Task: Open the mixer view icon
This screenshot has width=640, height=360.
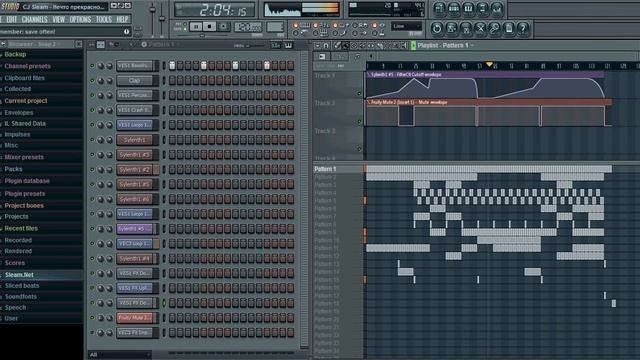Action: click(496, 8)
